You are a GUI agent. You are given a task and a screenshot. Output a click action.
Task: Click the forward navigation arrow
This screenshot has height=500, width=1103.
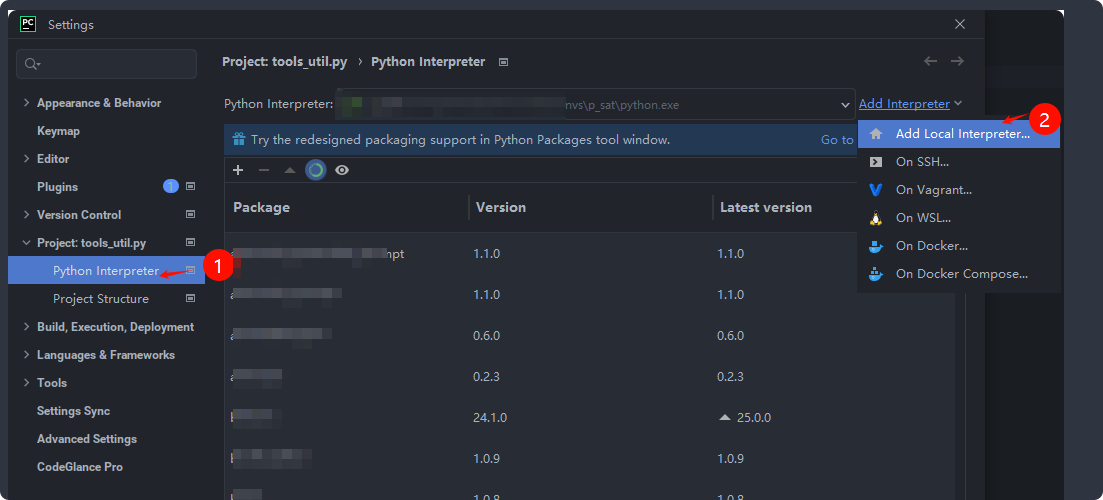[x=957, y=61]
